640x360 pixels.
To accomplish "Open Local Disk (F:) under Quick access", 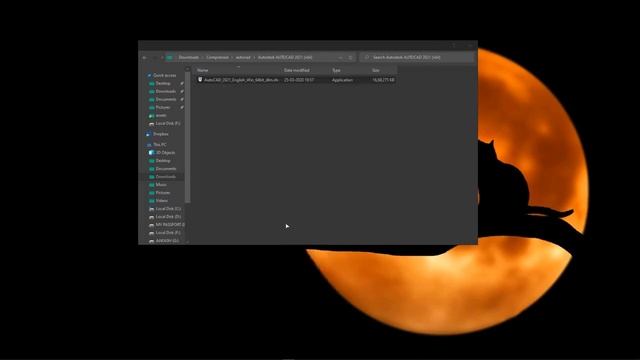I will point(168,123).
